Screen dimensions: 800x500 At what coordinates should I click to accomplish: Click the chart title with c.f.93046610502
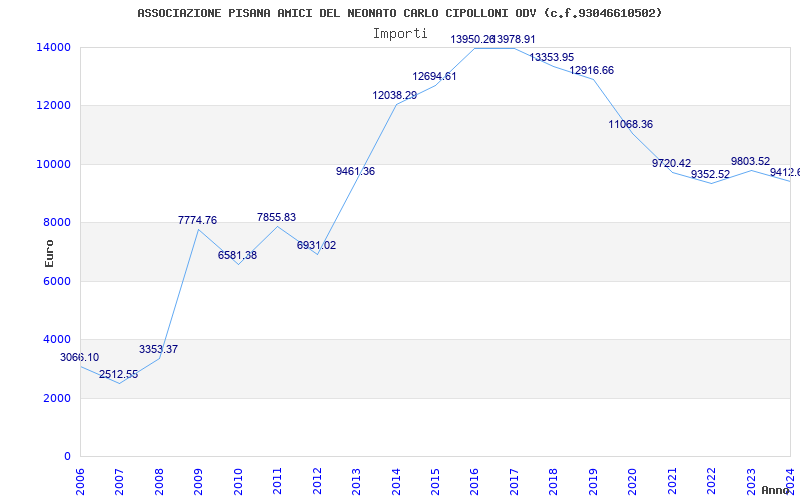click(x=399, y=13)
